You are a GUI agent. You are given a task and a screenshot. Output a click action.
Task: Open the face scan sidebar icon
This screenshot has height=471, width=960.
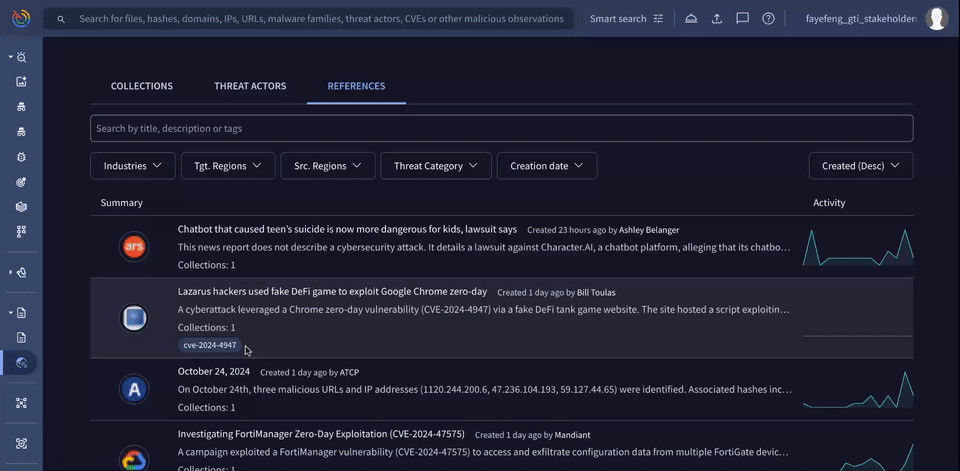[x=21, y=443]
